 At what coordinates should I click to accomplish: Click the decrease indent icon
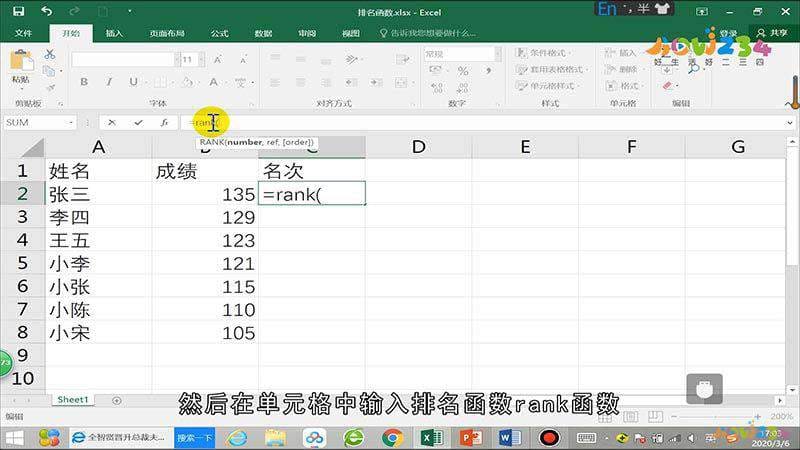coord(352,83)
